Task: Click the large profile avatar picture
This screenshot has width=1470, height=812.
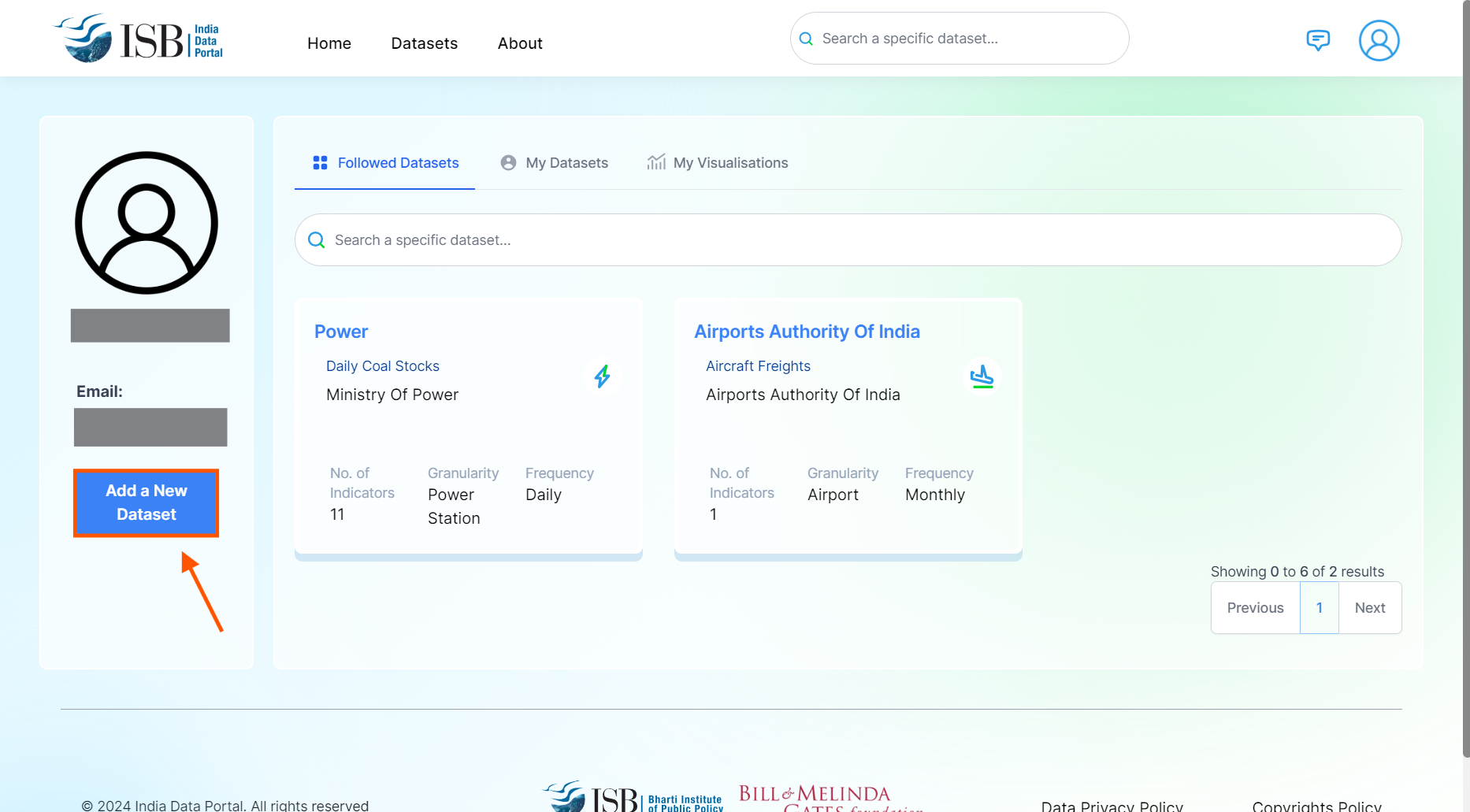Action: point(147,223)
